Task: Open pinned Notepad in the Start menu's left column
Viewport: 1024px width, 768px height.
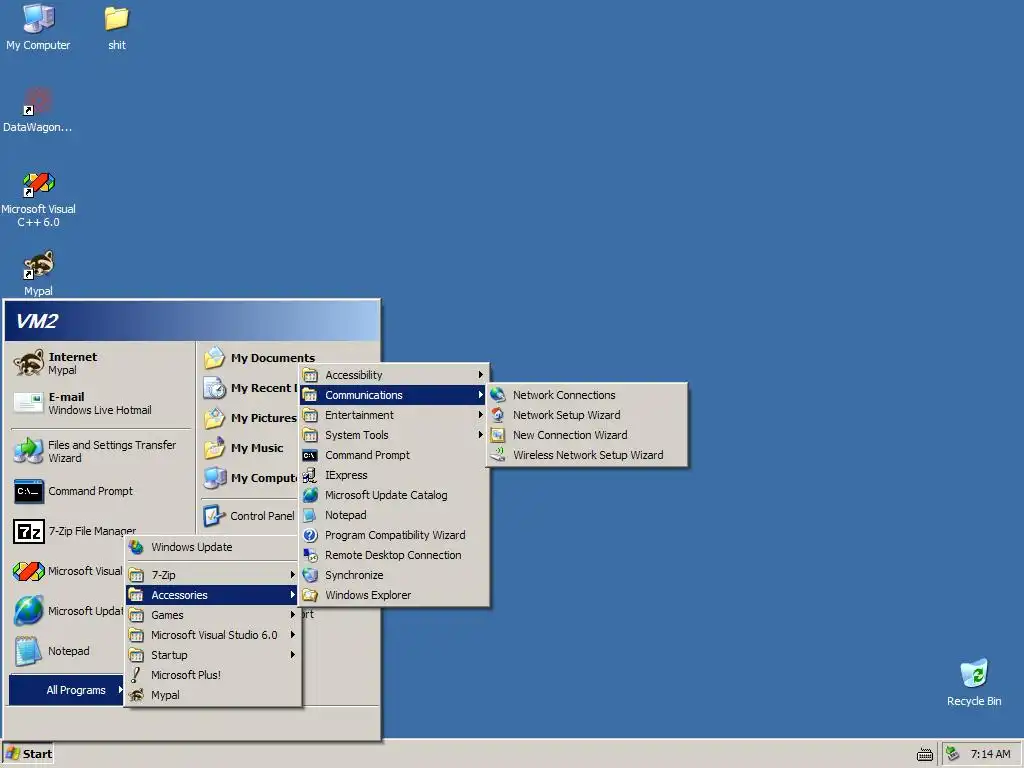Action: [x=65, y=651]
